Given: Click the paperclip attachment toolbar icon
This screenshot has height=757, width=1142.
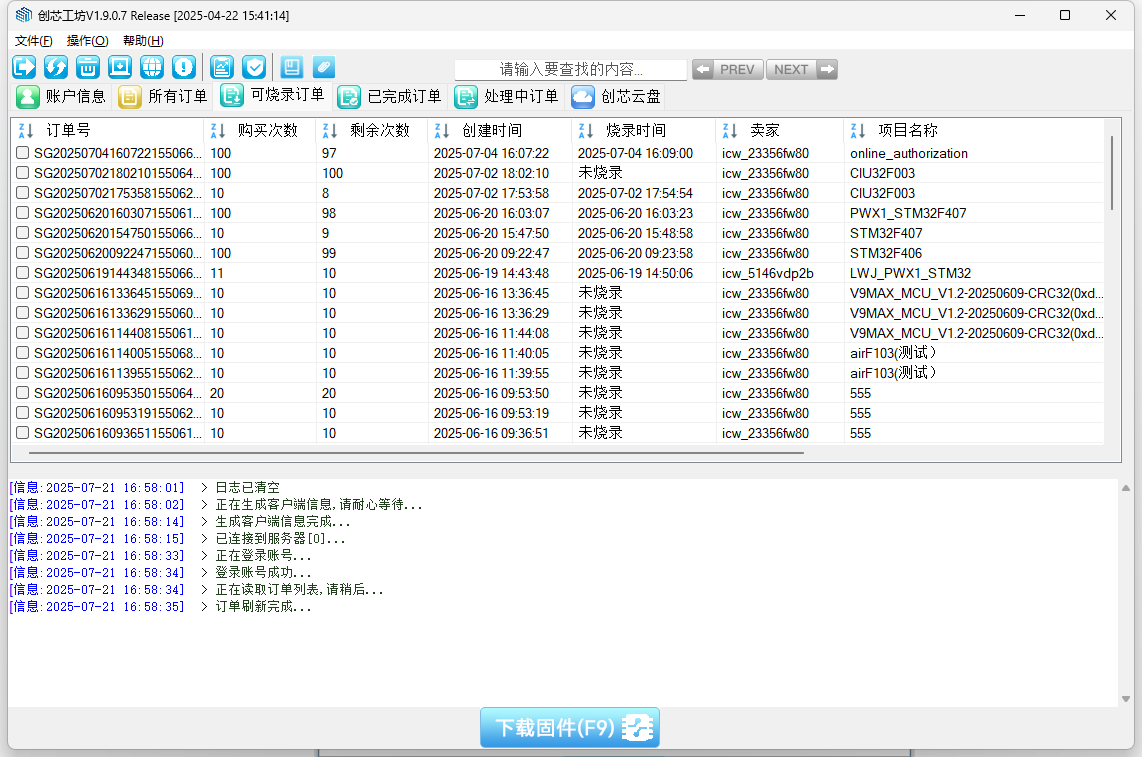Looking at the screenshot, I should coord(324,67).
